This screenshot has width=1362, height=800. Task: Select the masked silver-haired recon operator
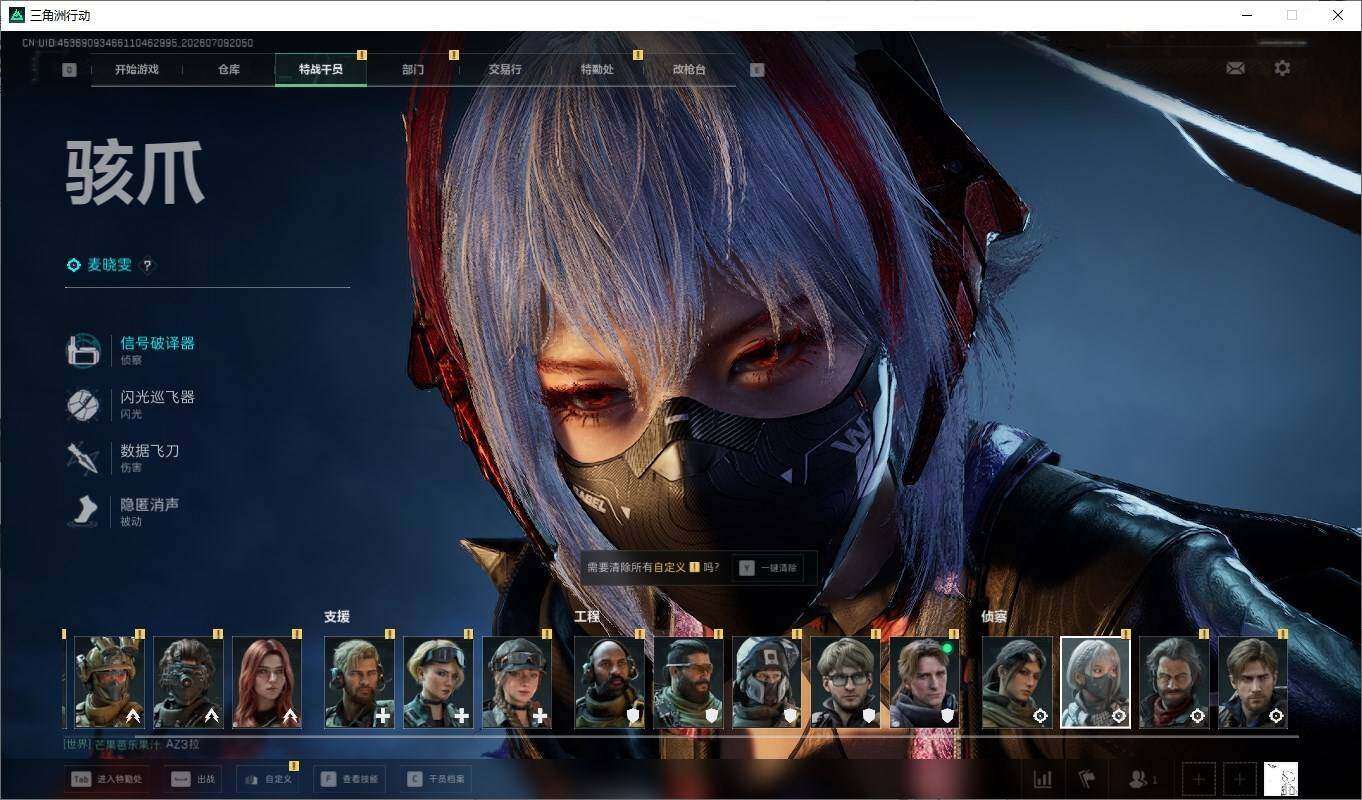(1096, 683)
